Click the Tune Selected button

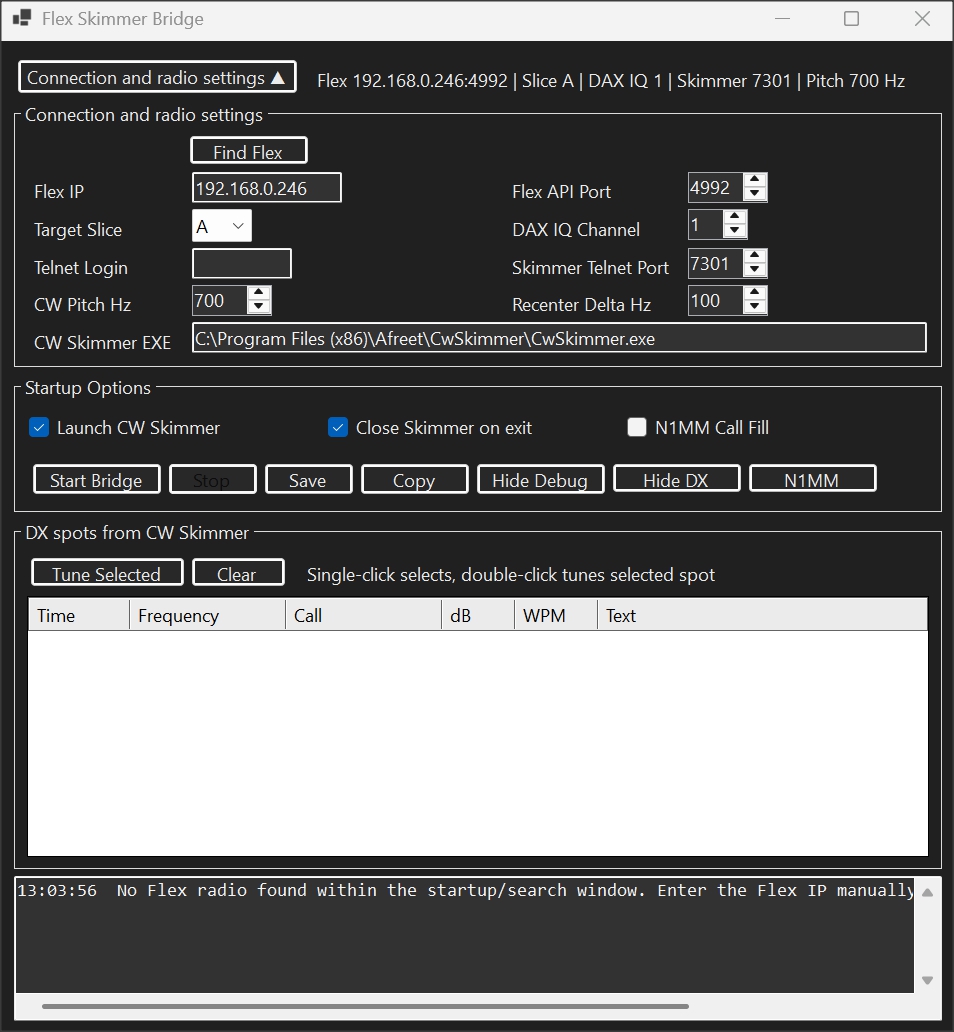coord(107,573)
